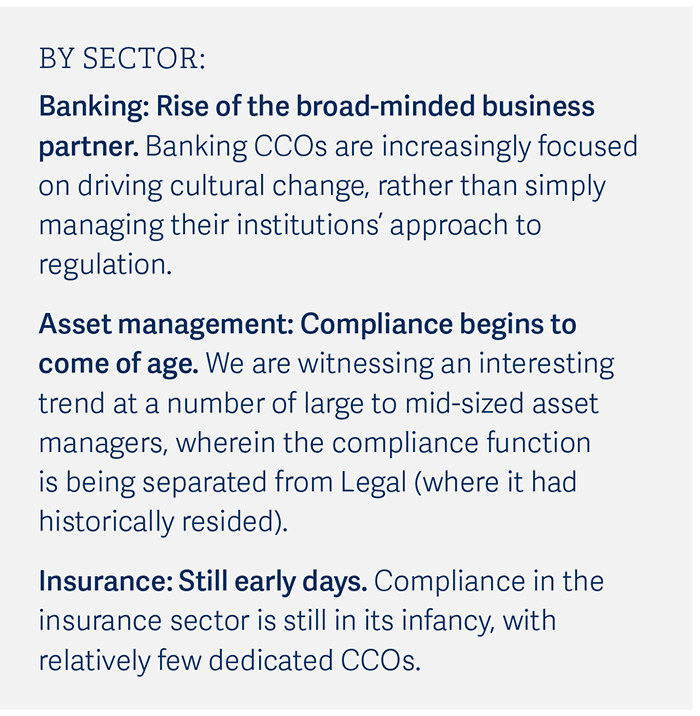Click the parenthetical "(where it had"
Image resolution: width=700 pixels, height=716 pixels.
coord(497,482)
